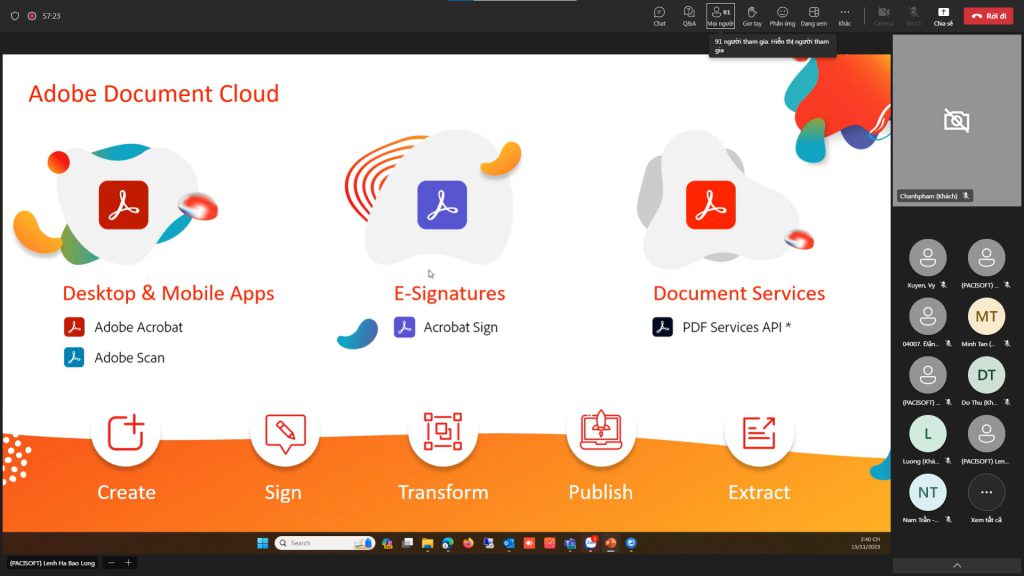Click the Adobe Scan icon
The width and height of the screenshot is (1024, 576).
point(74,357)
